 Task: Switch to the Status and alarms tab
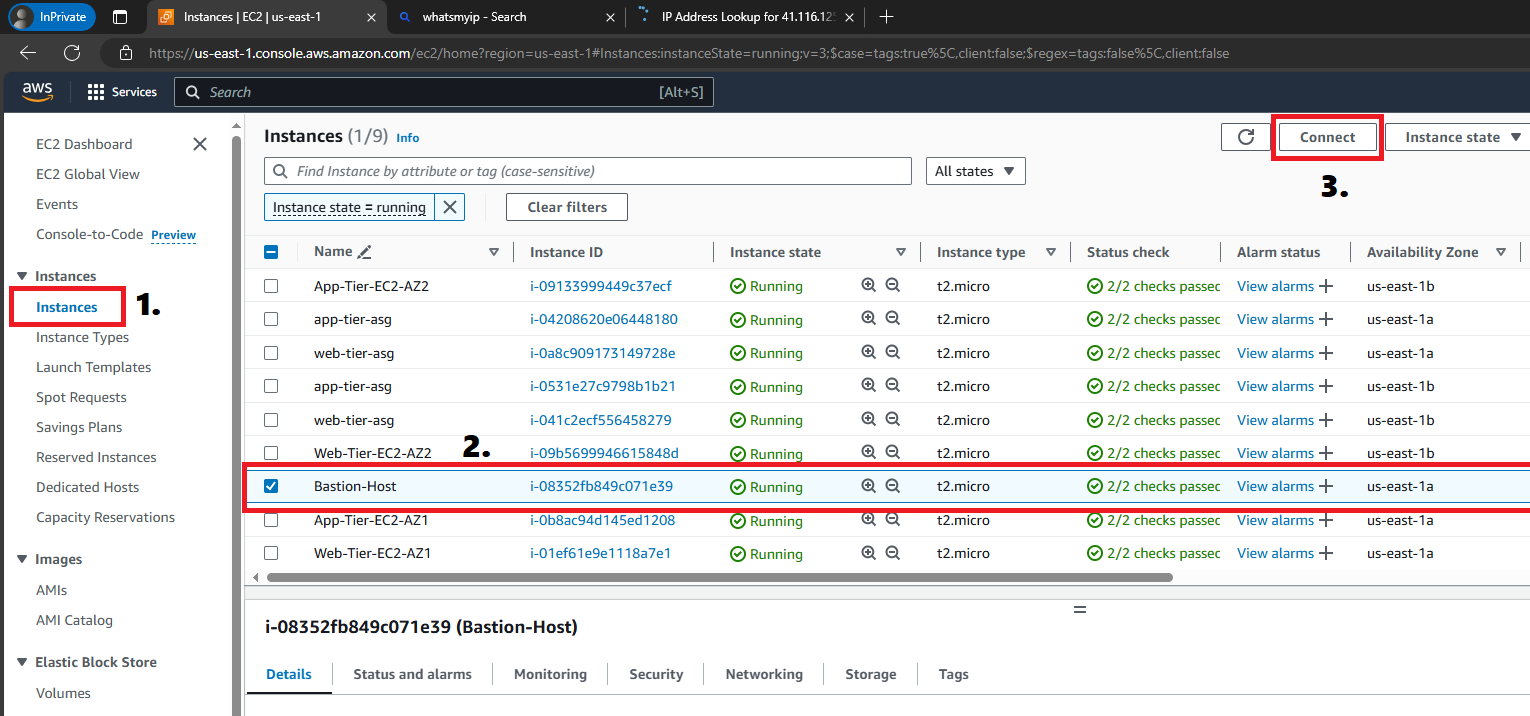(x=412, y=674)
